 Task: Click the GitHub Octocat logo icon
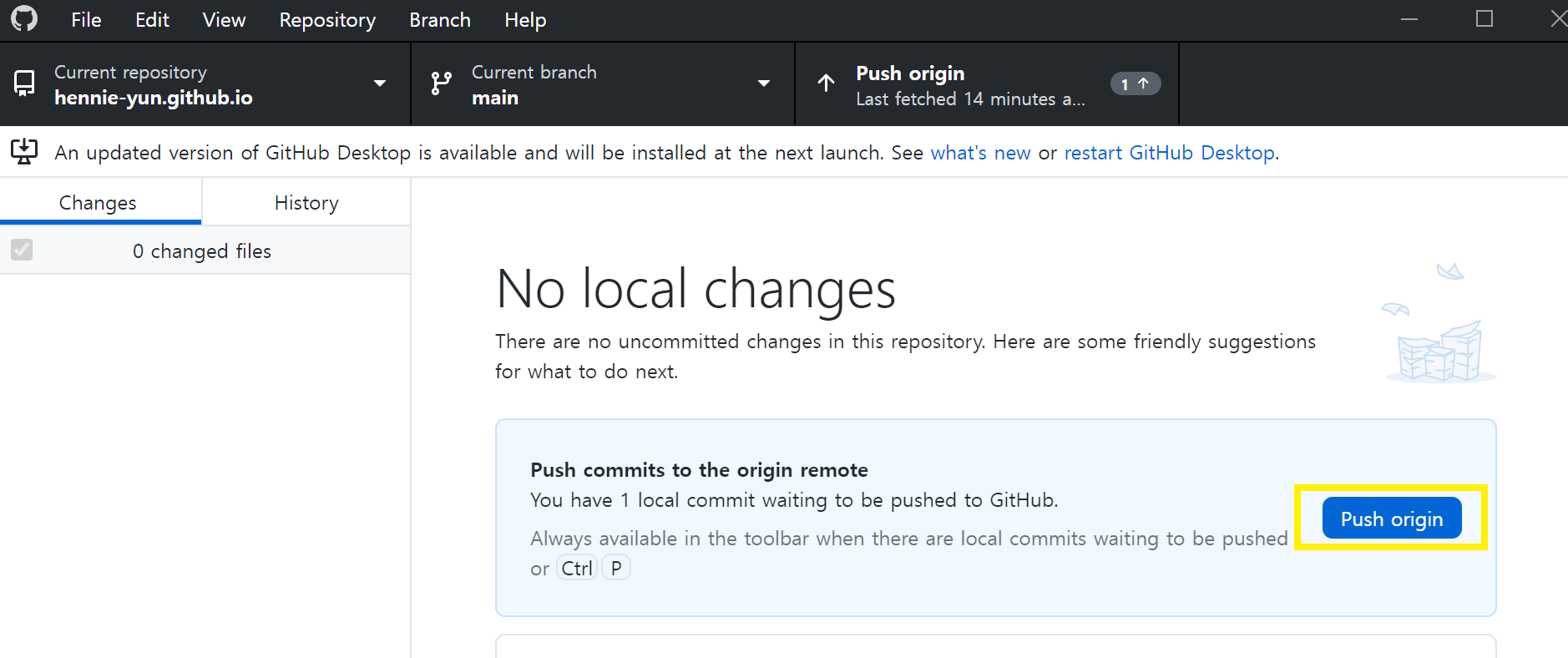24,18
